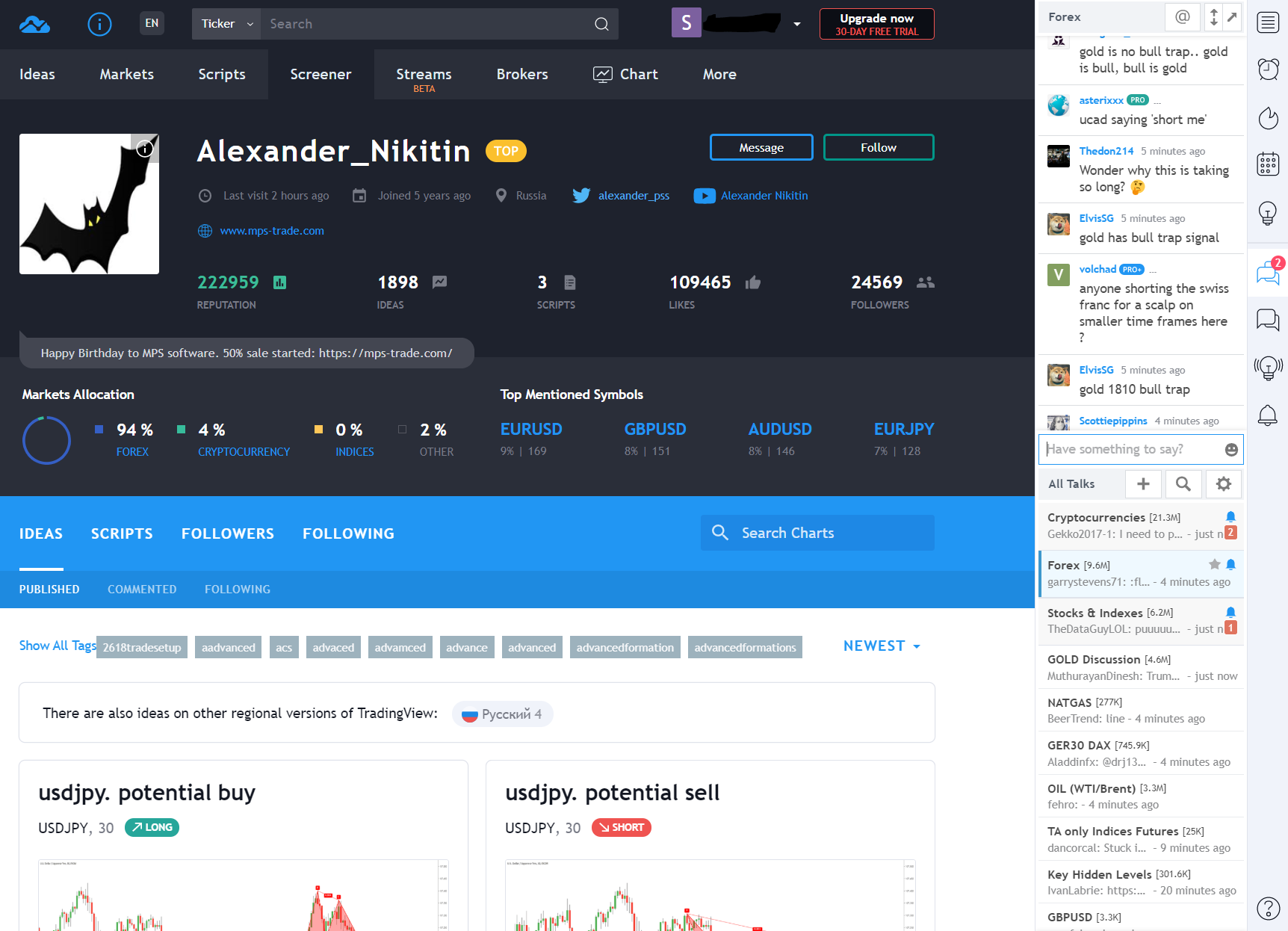Go to the Screener page
This screenshot has height=931, width=1288.
[321, 74]
